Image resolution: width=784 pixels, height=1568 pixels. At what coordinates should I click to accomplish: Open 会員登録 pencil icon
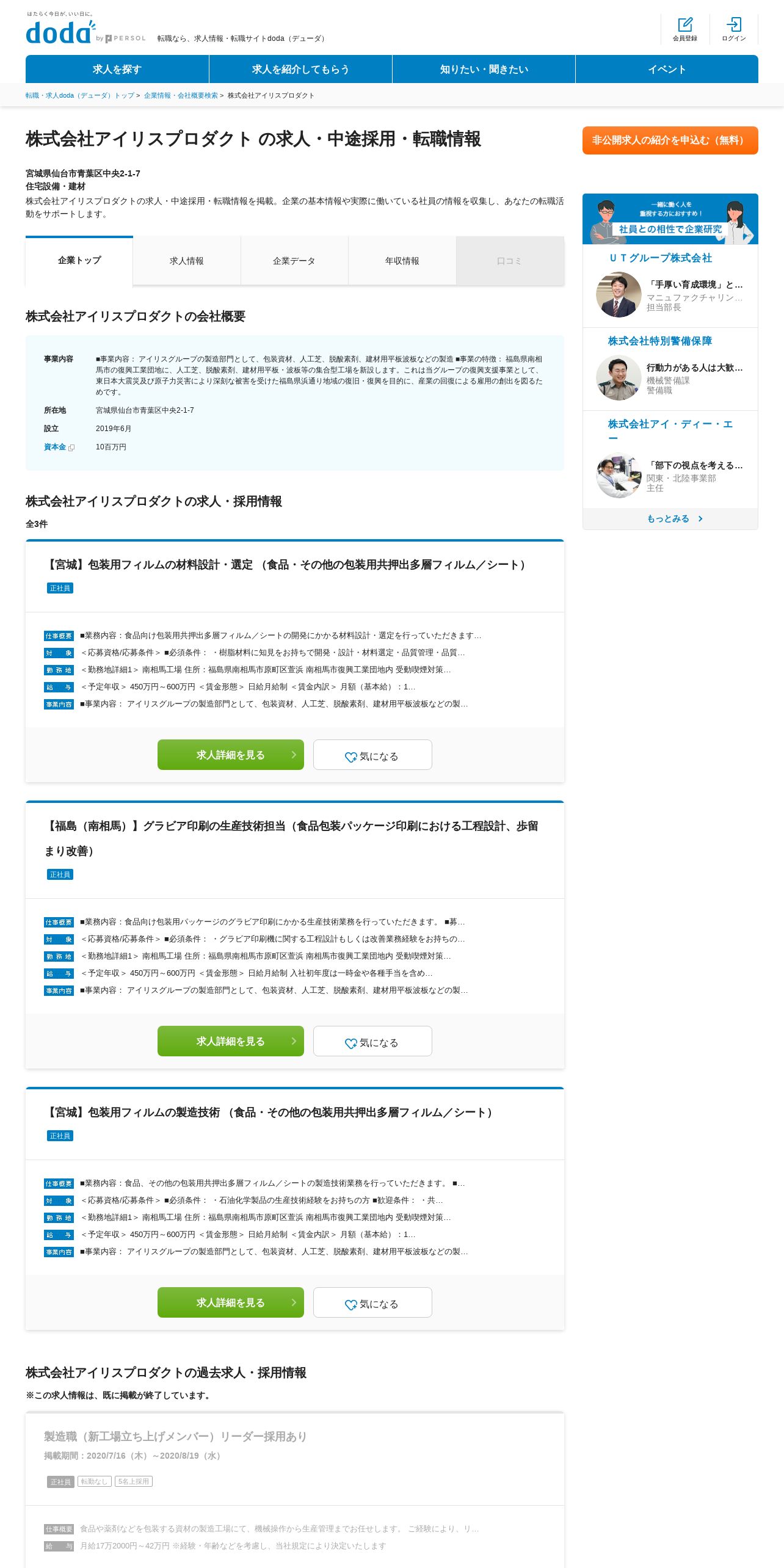(x=685, y=25)
